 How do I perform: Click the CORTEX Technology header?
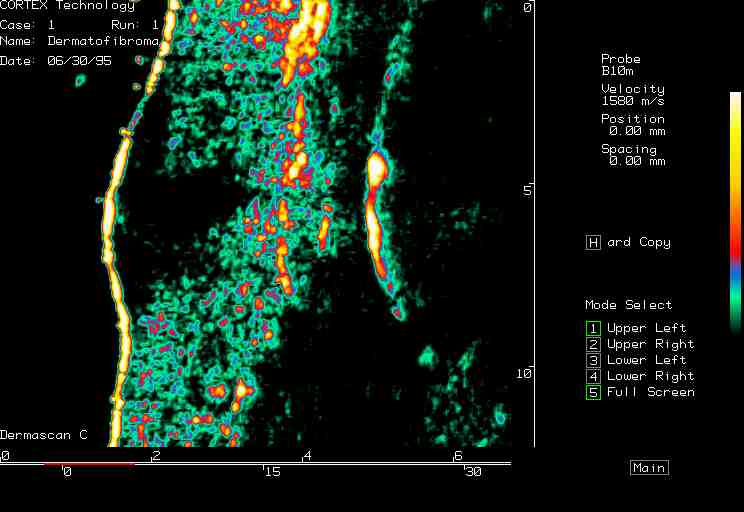(67, 6)
